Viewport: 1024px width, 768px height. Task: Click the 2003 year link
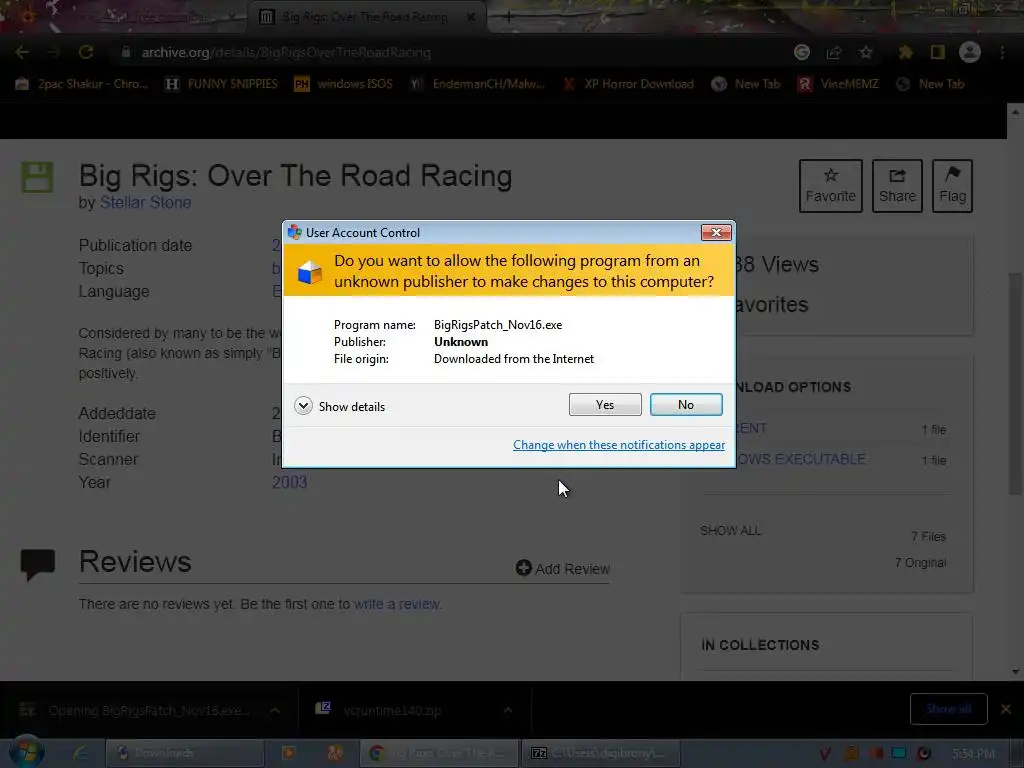pos(289,482)
